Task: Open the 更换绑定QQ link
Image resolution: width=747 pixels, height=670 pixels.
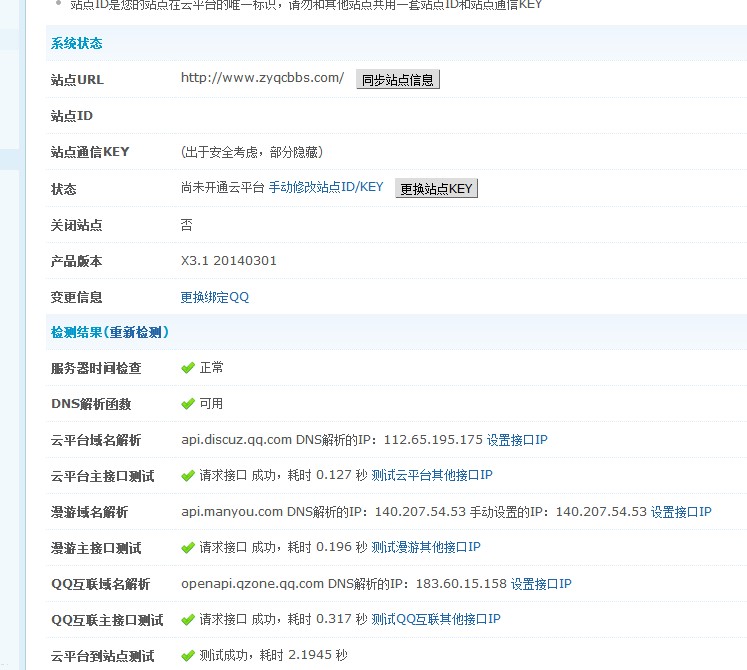Action: tap(214, 297)
